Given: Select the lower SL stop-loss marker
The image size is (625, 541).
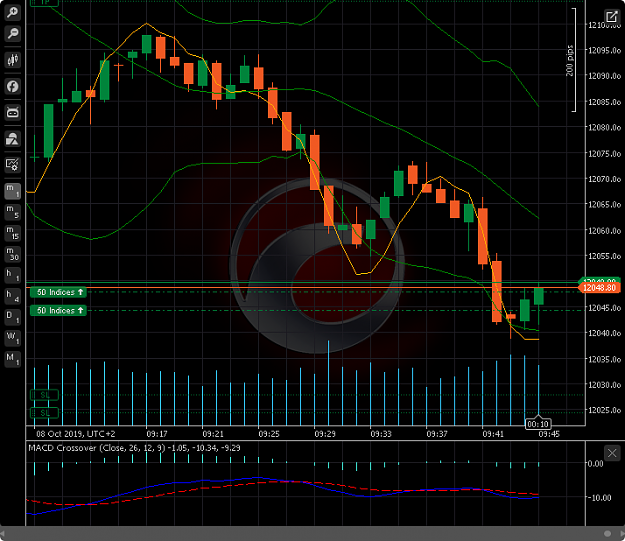Looking at the screenshot, I should coord(45,413).
